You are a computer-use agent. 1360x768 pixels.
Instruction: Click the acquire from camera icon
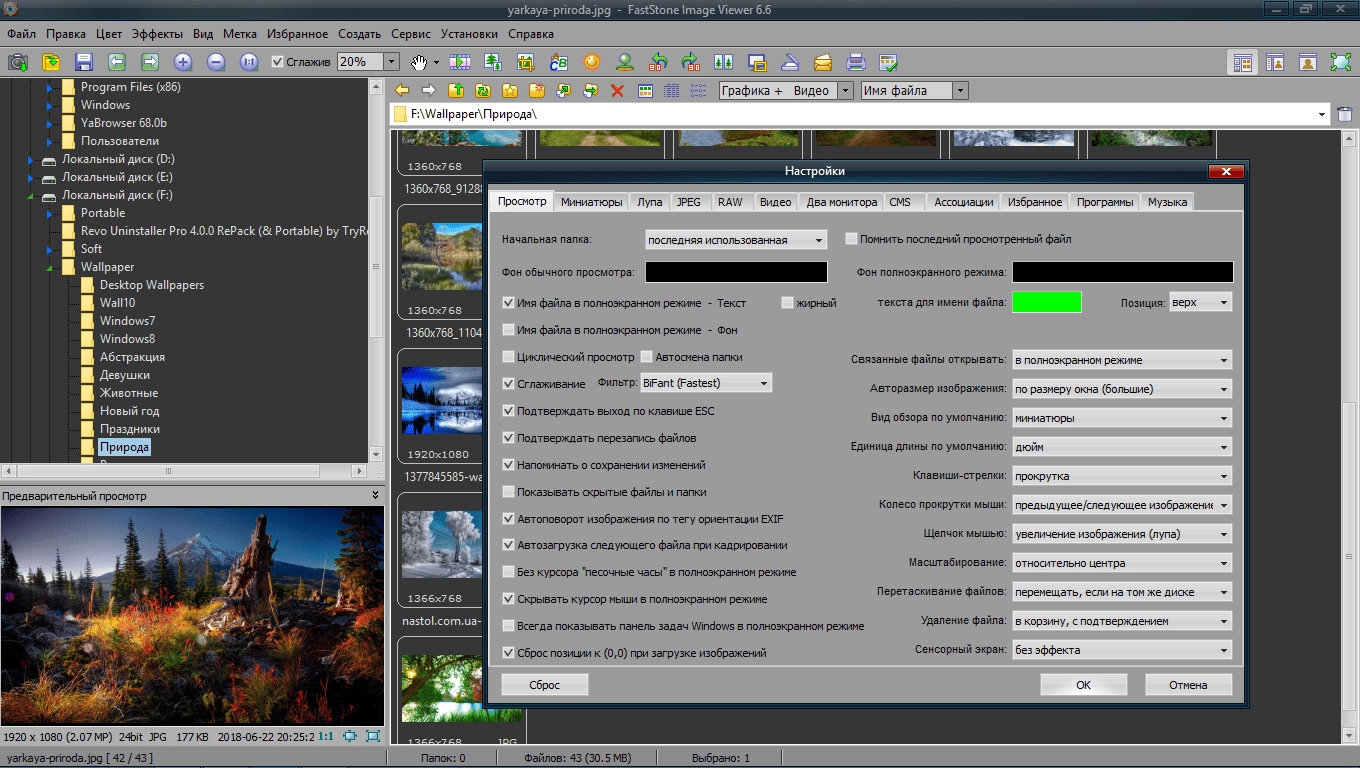[x=18, y=62]
